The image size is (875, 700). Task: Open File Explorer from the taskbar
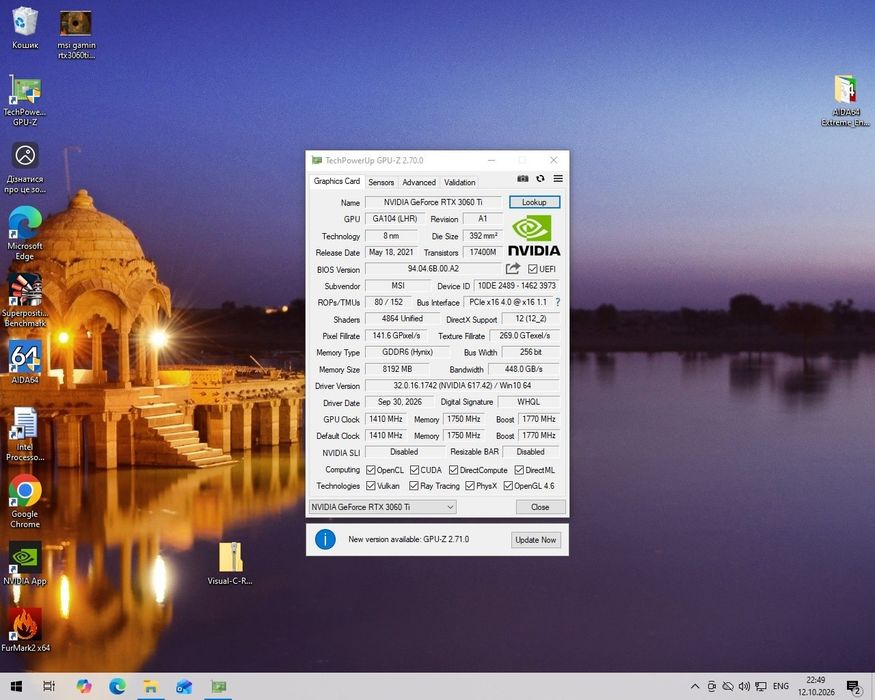click(151, 686)
